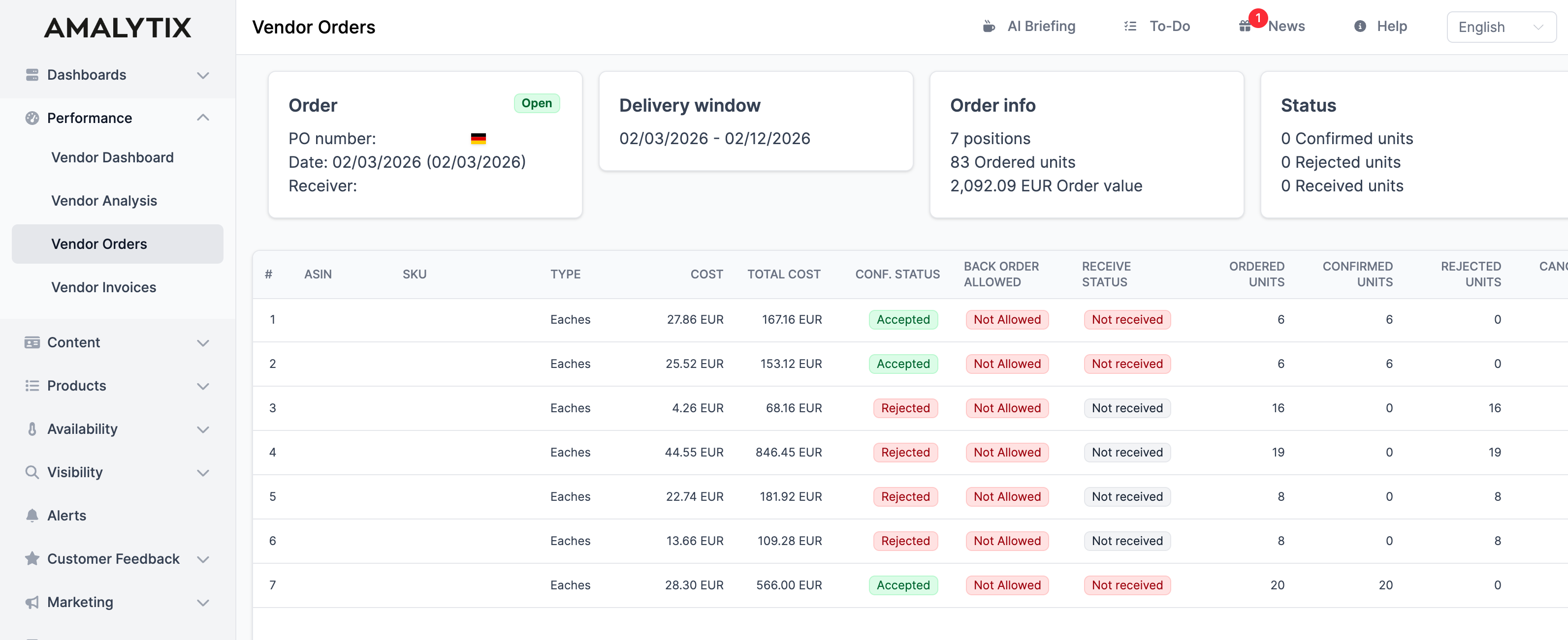Viewport: 1568px width, 640px height.
Task: Select the Dashboards sidebar icon
Action: (32, 75)
